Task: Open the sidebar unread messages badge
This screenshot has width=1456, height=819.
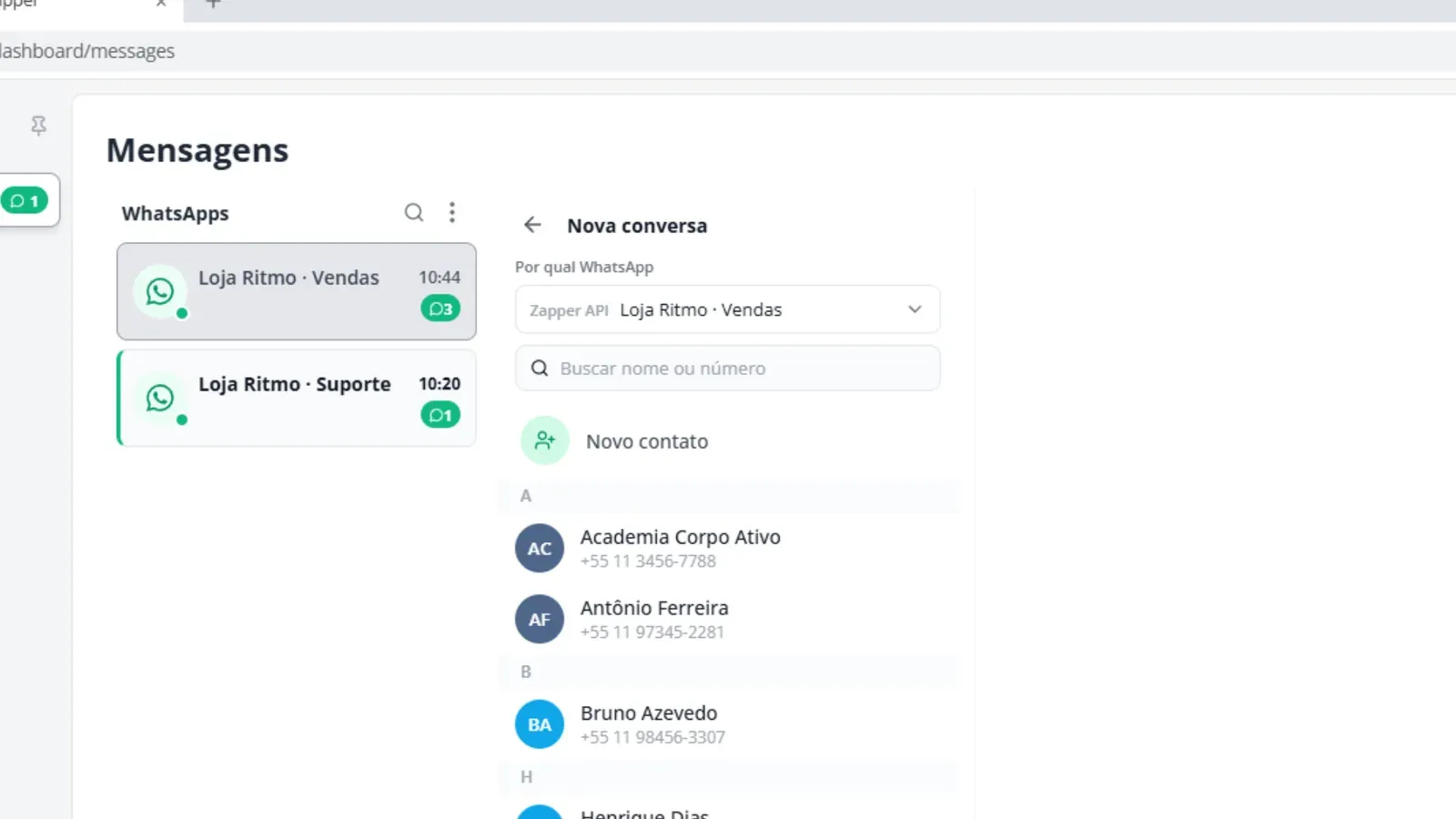Action: click(x=25, y=200)
